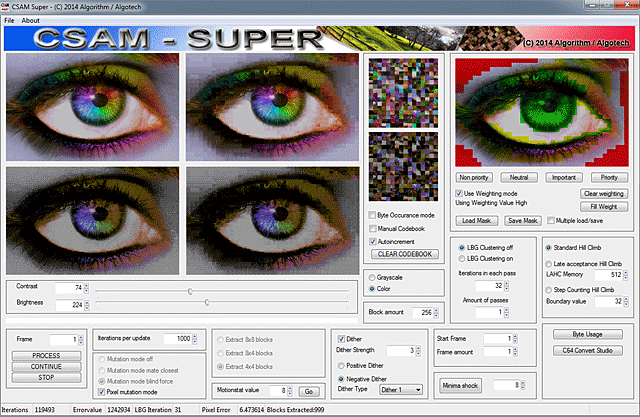This screenshot has width=640, height=417.
Task: Click the Block amount spinner arrows
Action: pos(436,313)
